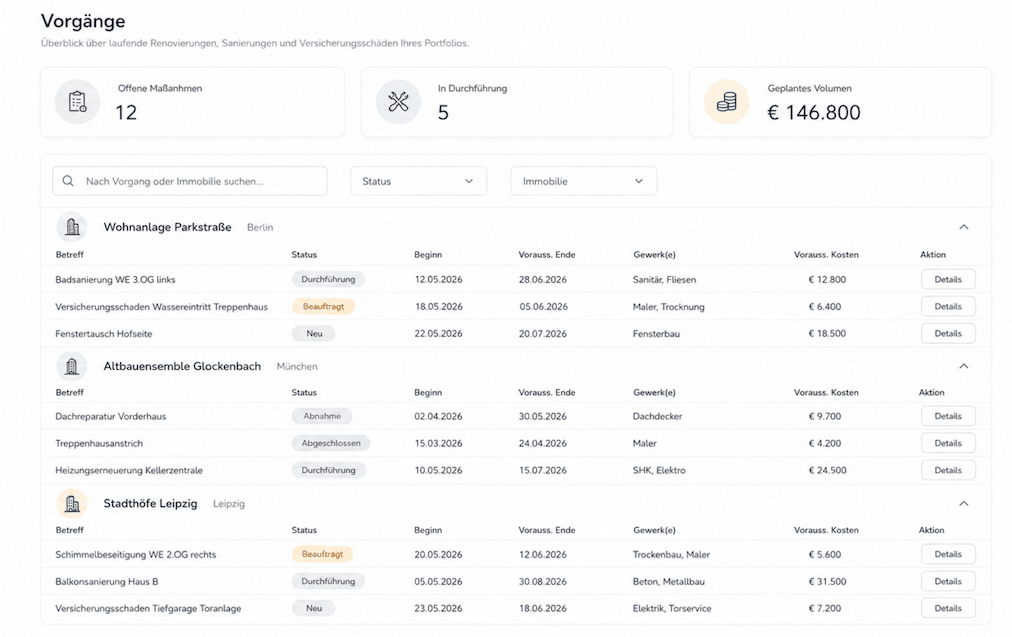Click the coins icon in Geplantes Volumen card

(727, 102)
